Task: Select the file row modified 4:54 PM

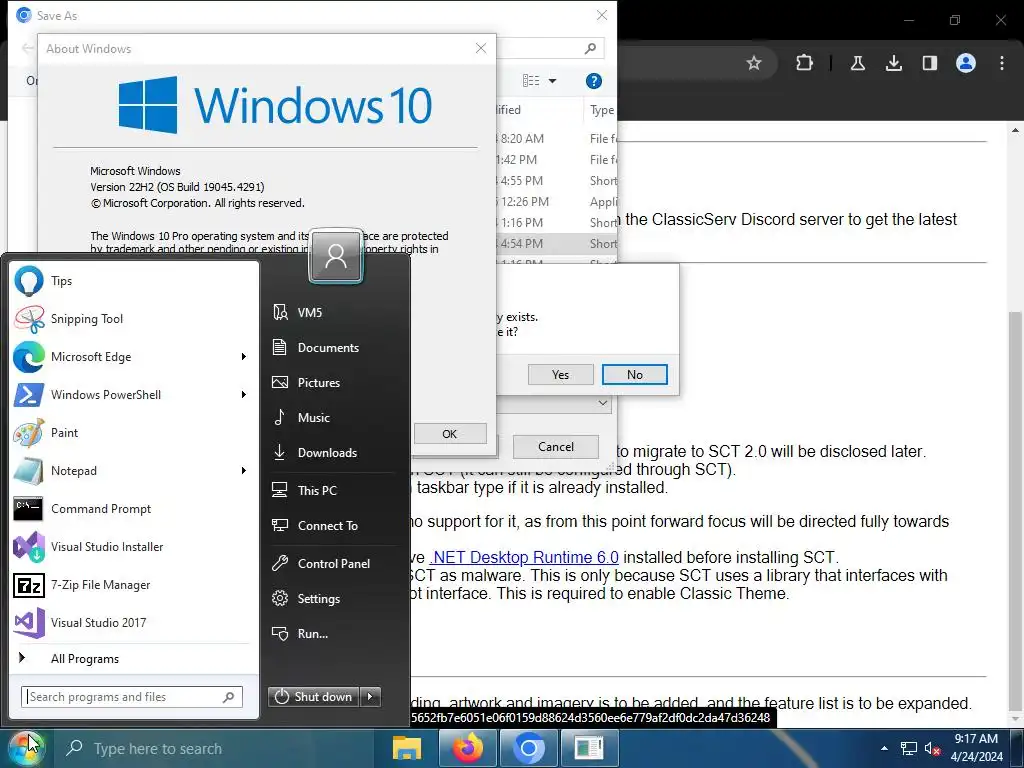Action: 556,244
